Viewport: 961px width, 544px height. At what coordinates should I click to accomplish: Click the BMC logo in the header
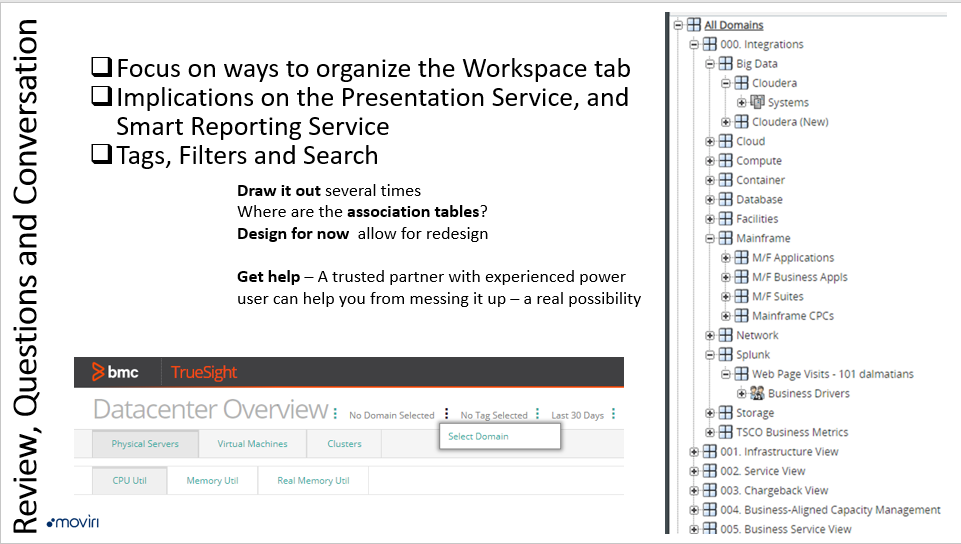115,373
